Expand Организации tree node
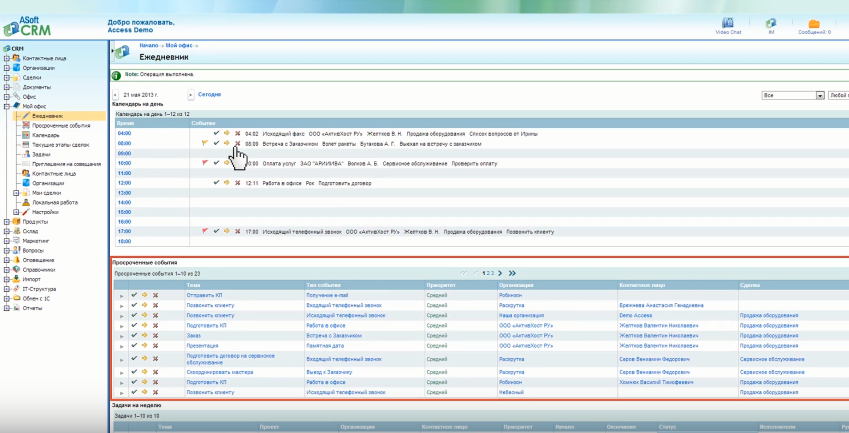This screenshot has width=849, height=433. [x=6, y=68]
